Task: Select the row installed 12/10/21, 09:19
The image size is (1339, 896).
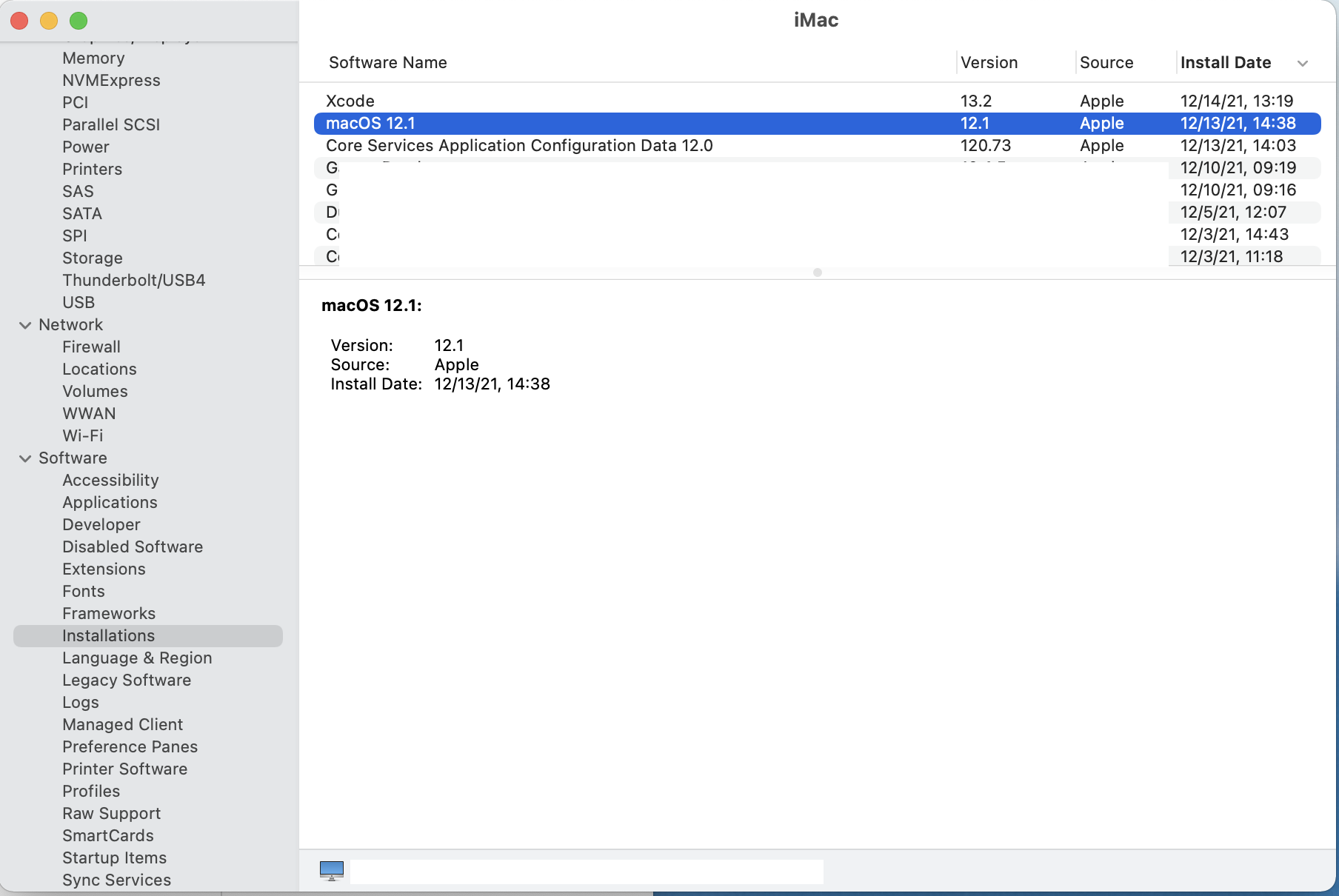Action: click(x=818, y=168)
